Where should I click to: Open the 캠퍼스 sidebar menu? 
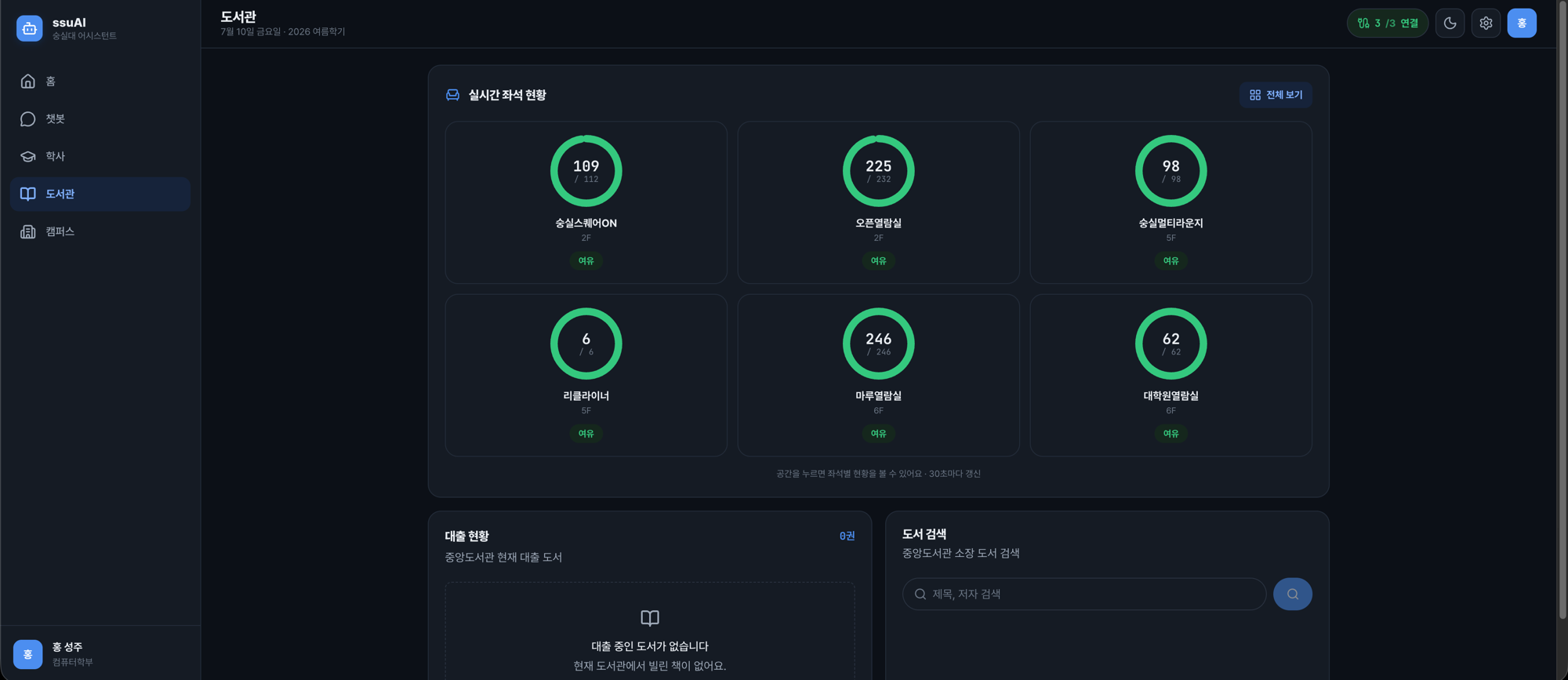pos(100,231)
